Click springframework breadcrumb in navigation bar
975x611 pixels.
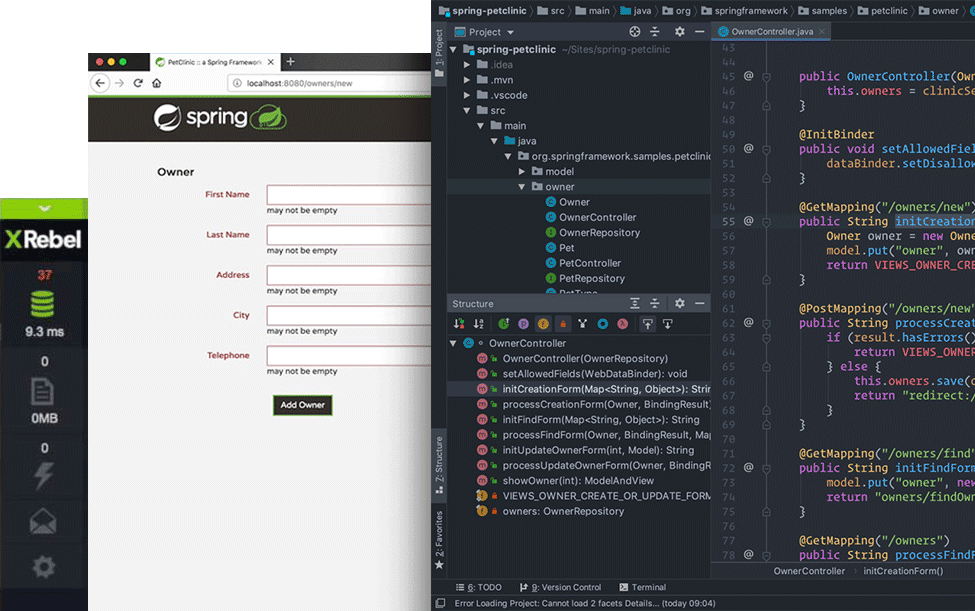(744, 11)
